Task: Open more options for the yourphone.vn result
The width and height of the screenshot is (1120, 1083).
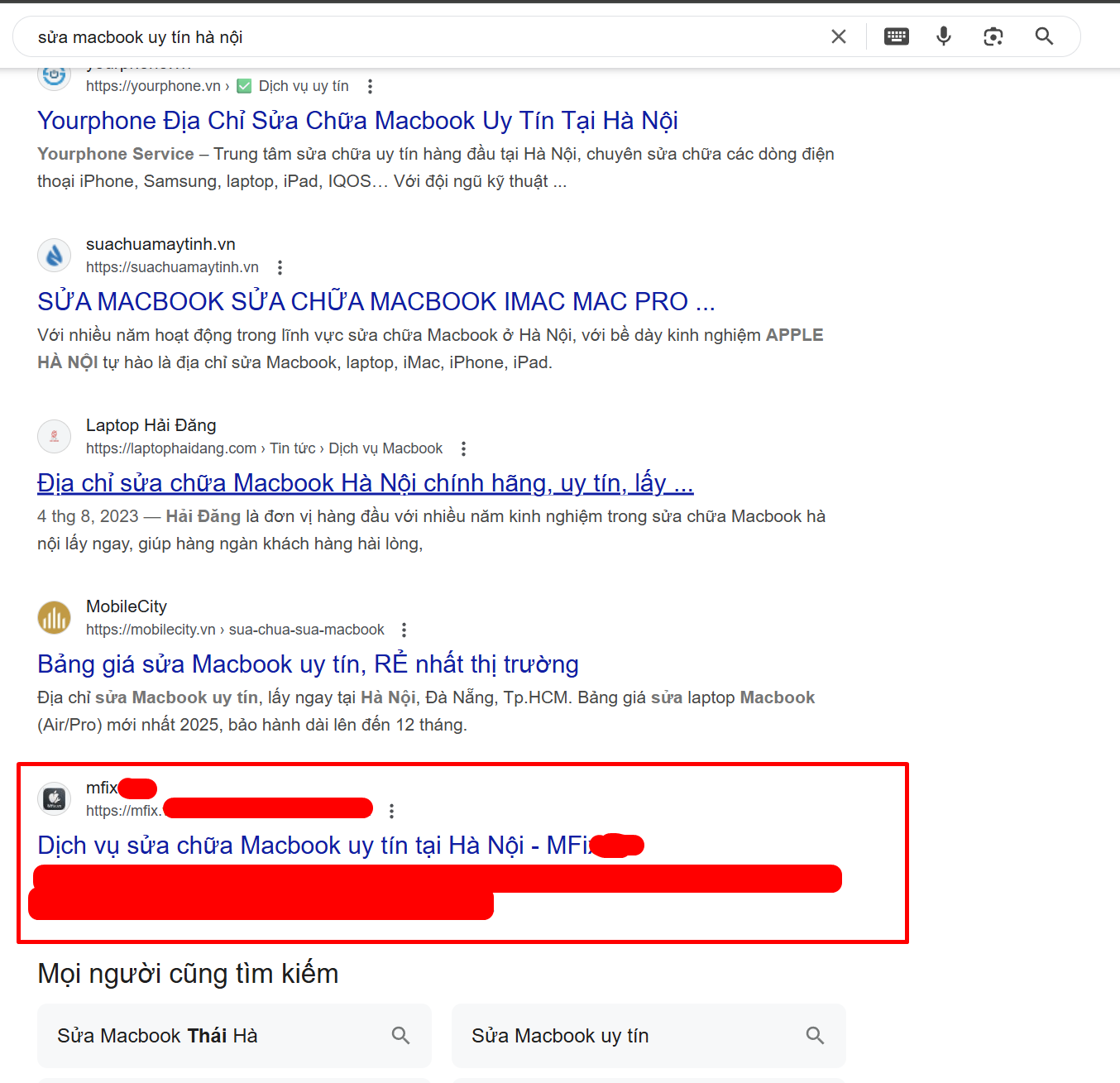Action: coord(370,86)
